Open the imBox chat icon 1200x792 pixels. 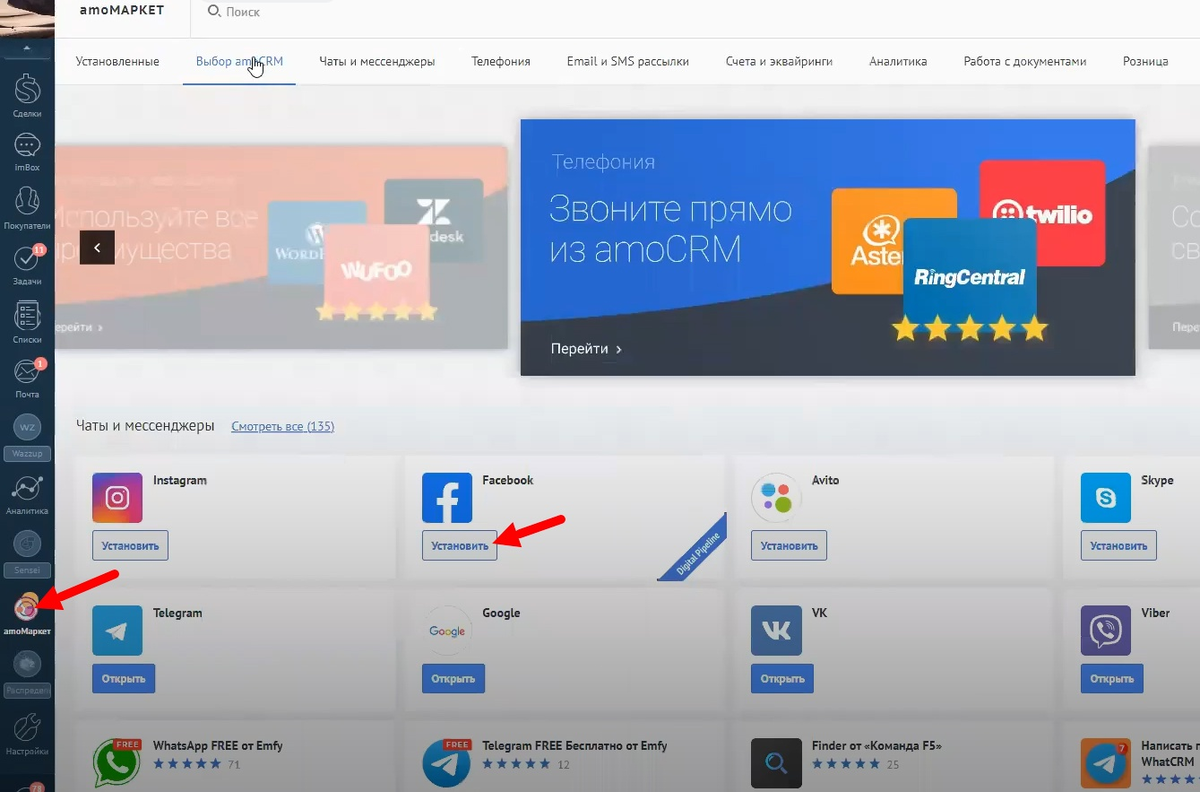point(27,152)
